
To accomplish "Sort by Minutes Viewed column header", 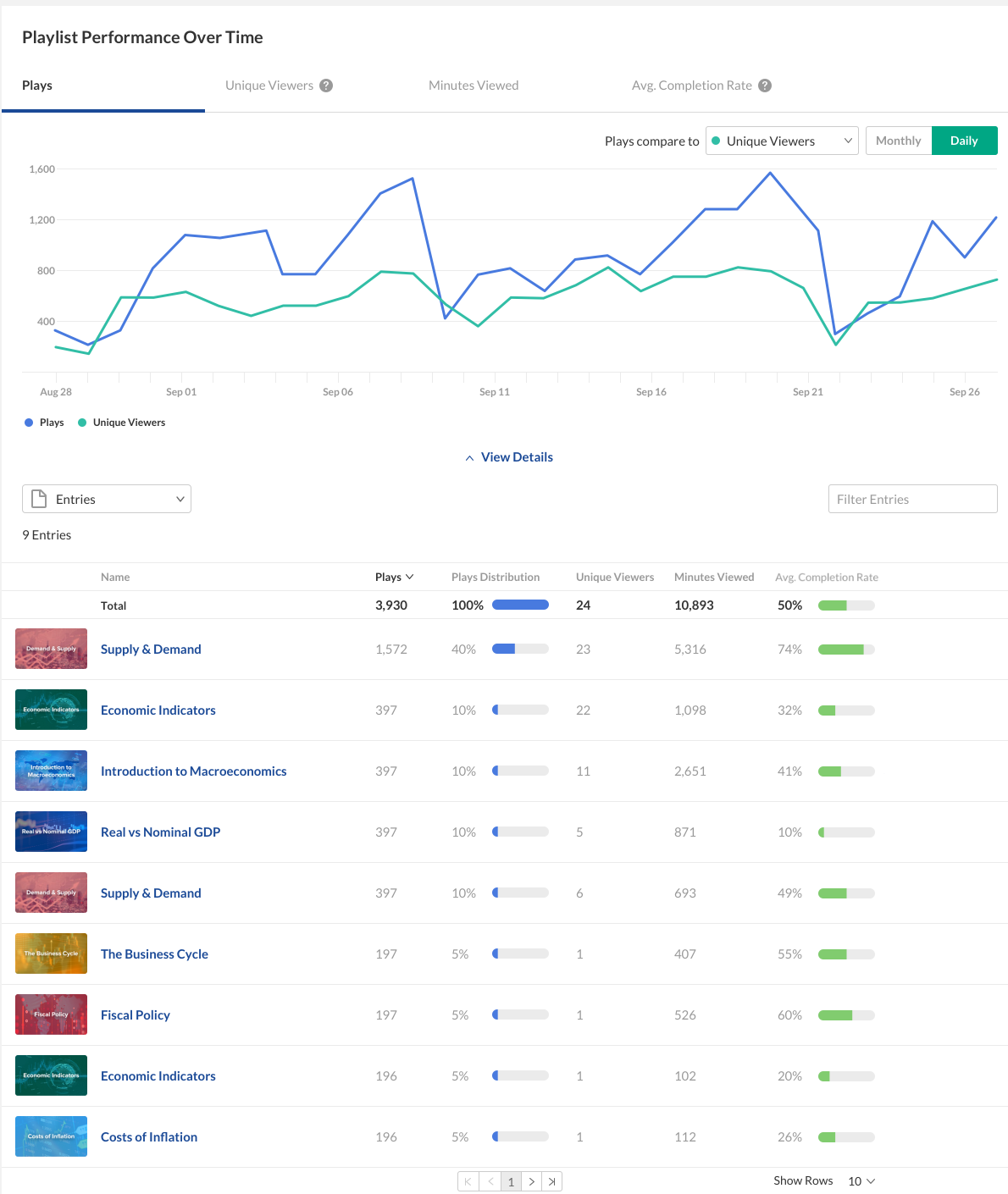I will coord(714,577).
